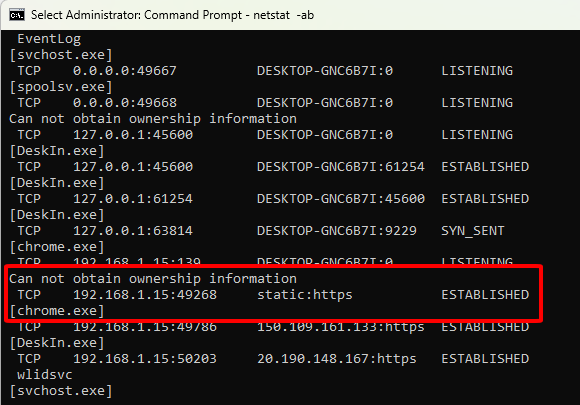This screenshot has height=405, width=580.
Task: Click ESTABLISHED state on the static:https row
Action: 485,295
